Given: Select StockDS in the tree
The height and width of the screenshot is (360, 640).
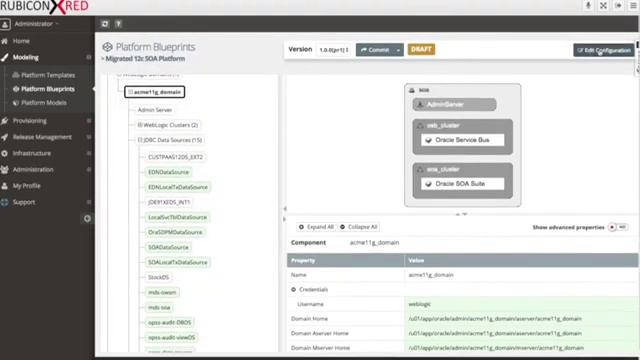Looking at the screenshot, I should pos(158,277).
